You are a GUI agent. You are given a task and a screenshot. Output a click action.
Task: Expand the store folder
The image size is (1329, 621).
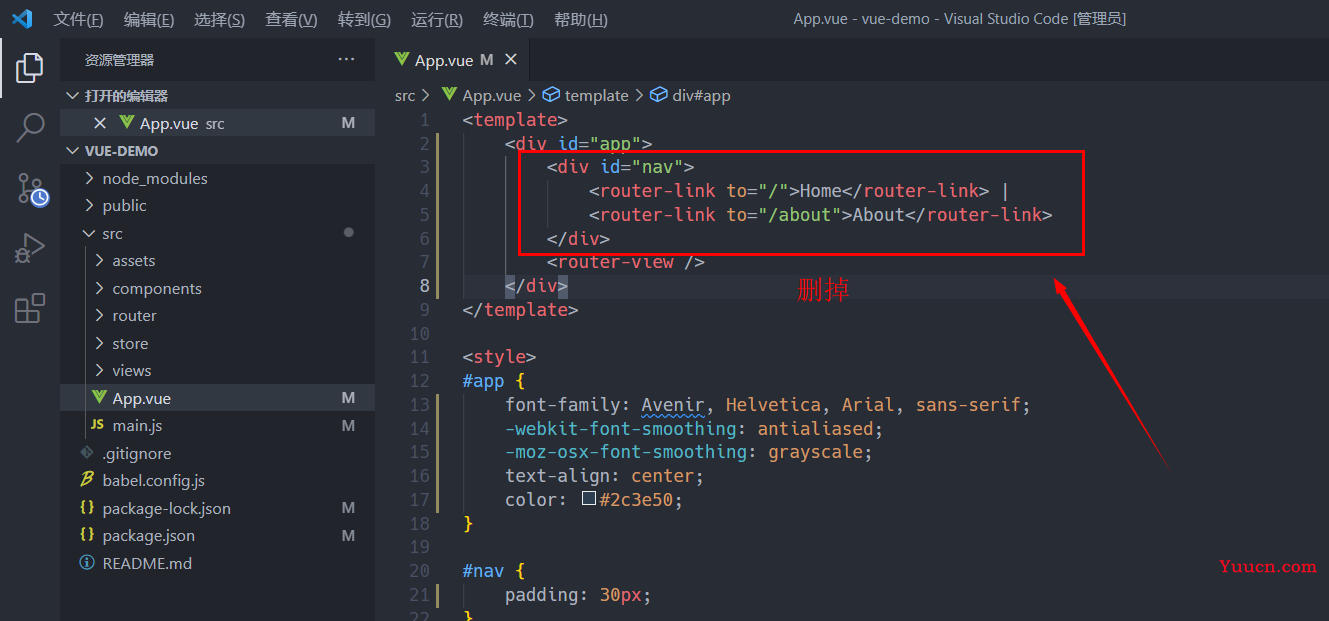click(x=217, y=343)
